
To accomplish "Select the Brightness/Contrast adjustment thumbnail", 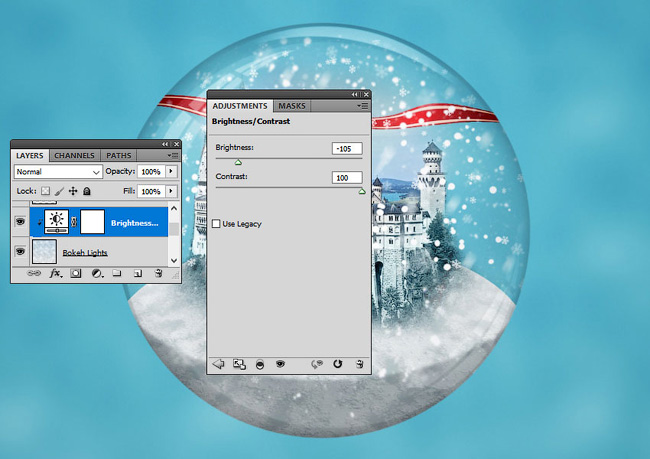I will [x=56, y=222].
